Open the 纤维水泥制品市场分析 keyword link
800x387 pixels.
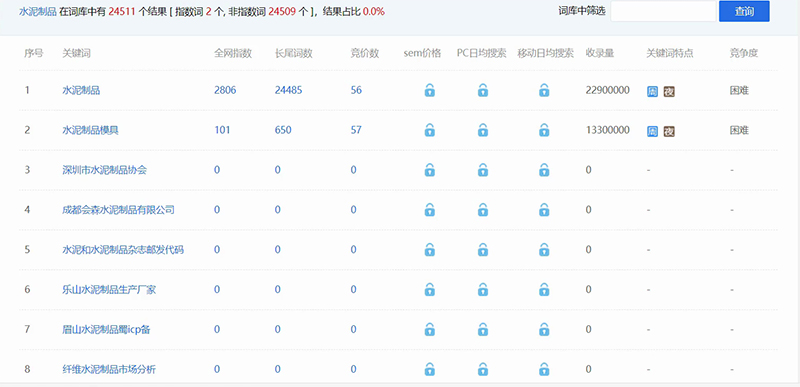pos(109,369)
